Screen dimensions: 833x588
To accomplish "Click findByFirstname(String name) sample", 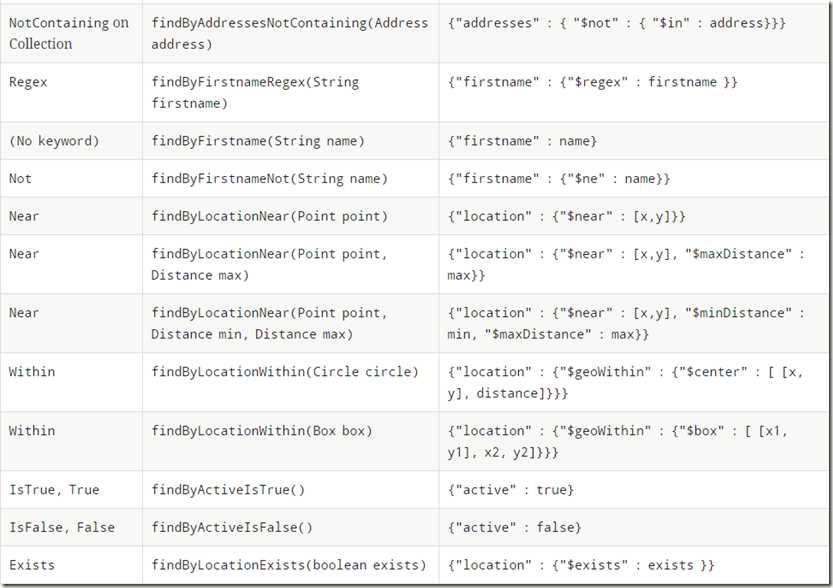I will pos(258,141).
